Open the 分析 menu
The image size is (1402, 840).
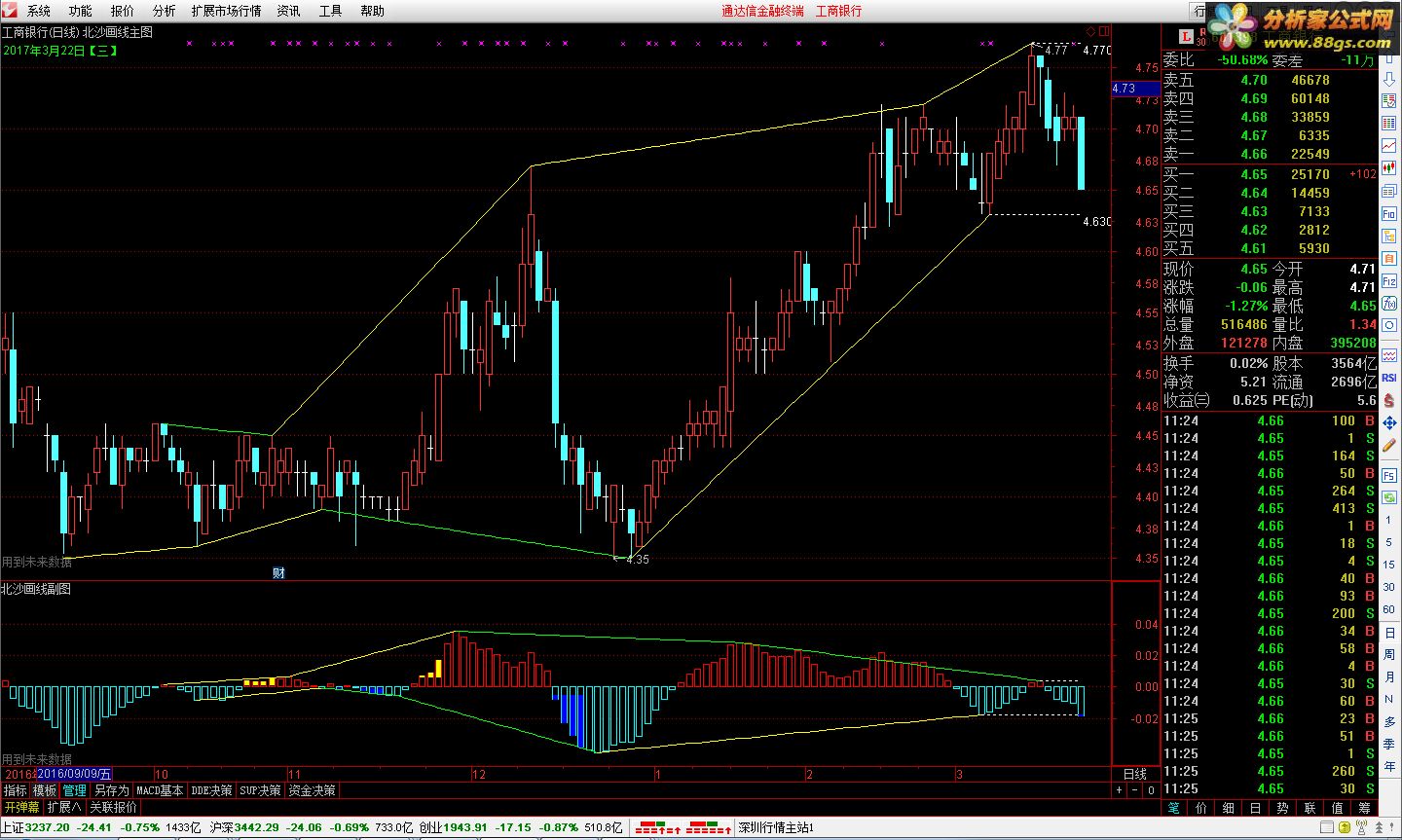click(x=164, y=11)
